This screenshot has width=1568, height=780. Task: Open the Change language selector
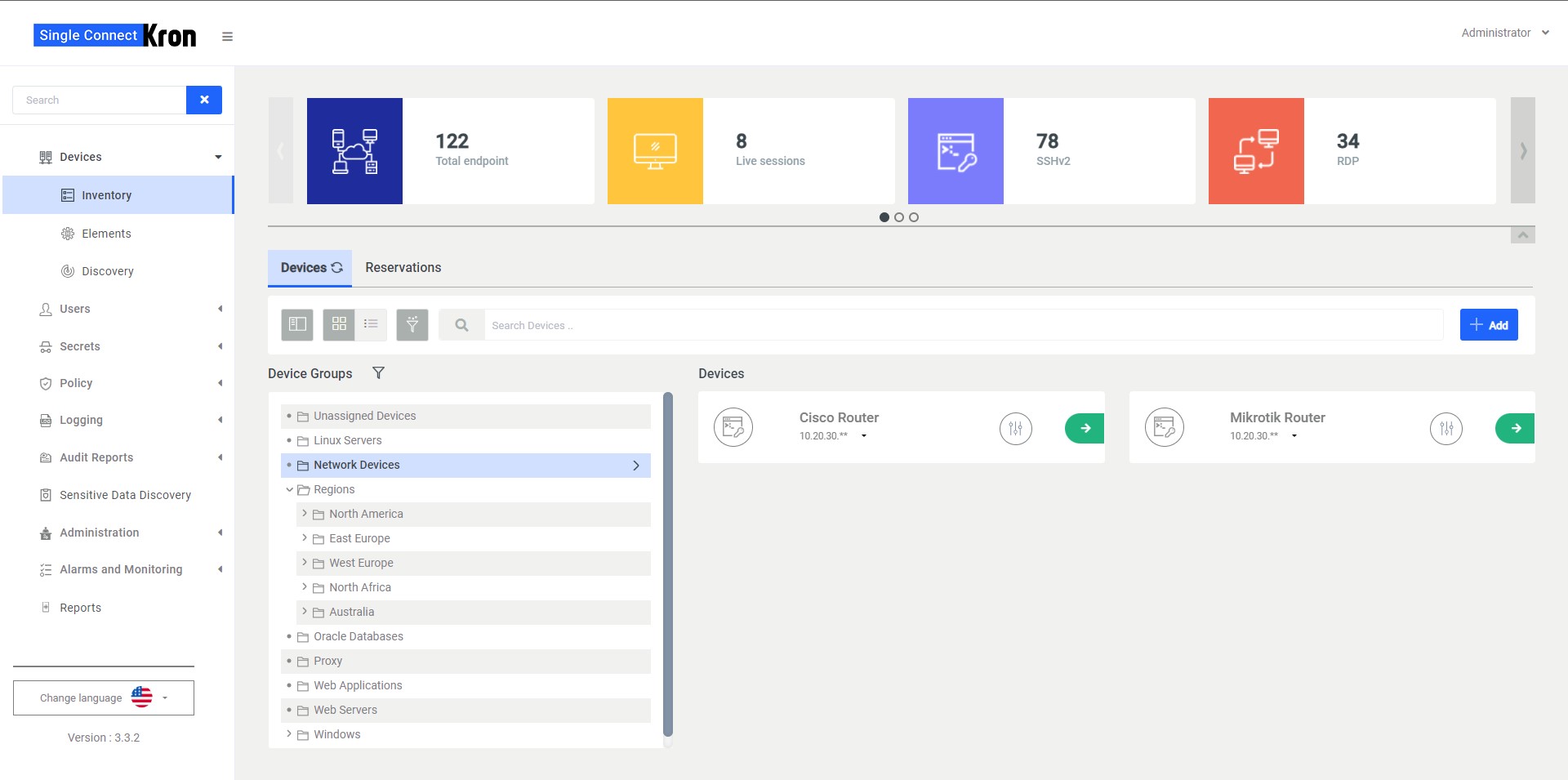(103, 698)
